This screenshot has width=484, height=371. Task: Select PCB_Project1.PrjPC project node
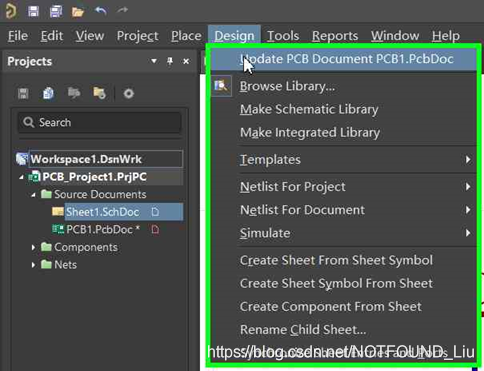coord(94,177)
